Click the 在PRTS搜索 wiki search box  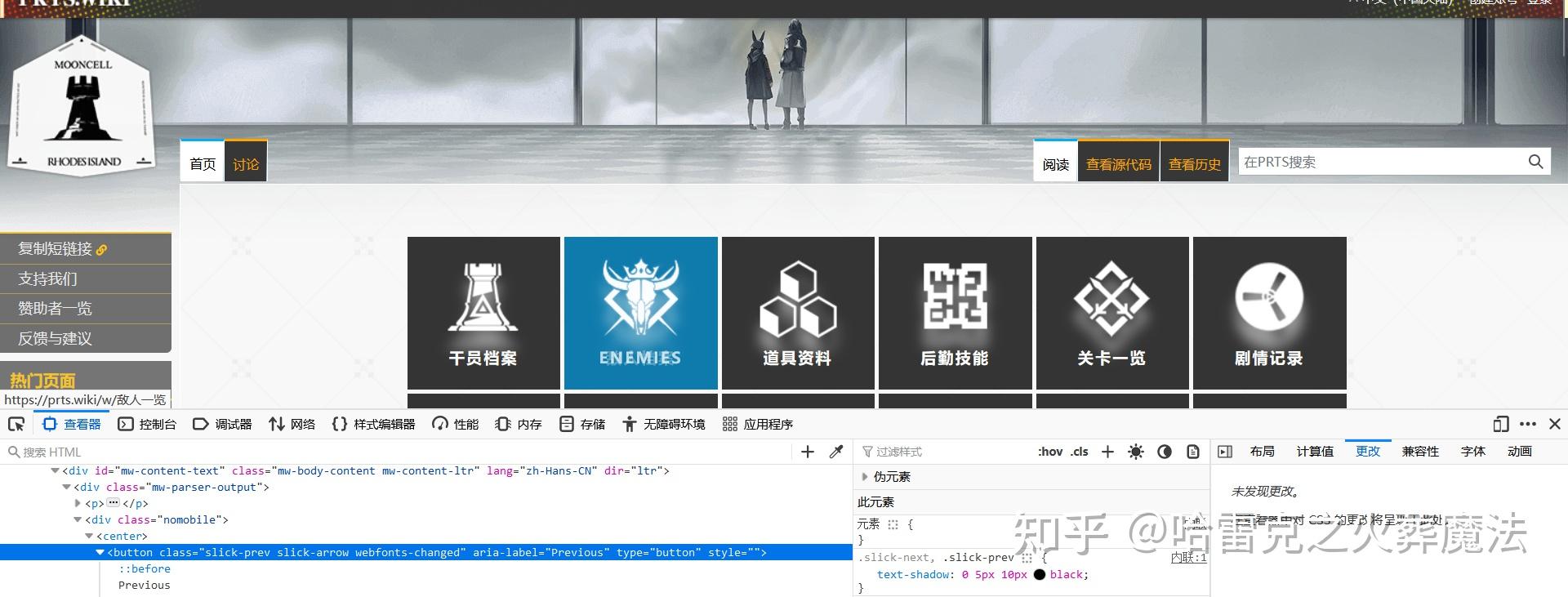[x=1380, y=162]
